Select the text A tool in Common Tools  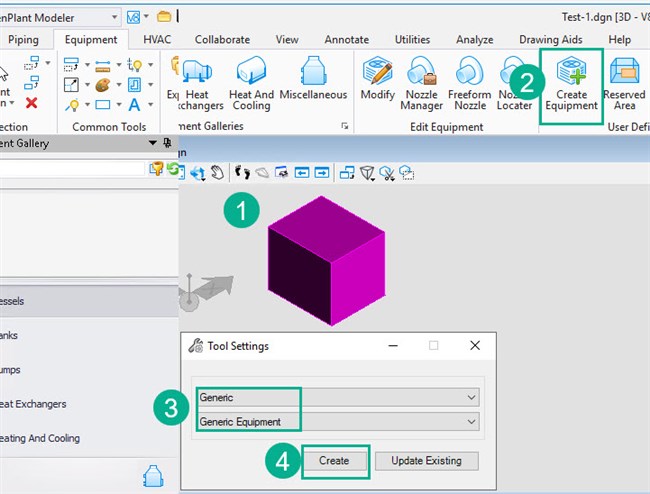[x=134, y=105]
